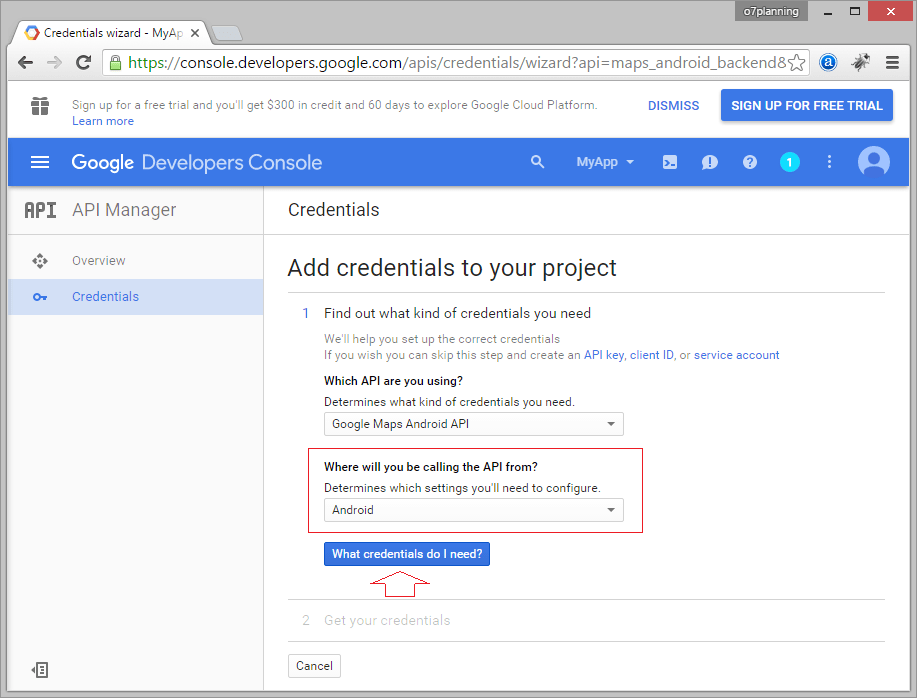This screenshot has width=917, height=698.
Task: Click the gift icon in trial banner
Action: tap(40, 106)
